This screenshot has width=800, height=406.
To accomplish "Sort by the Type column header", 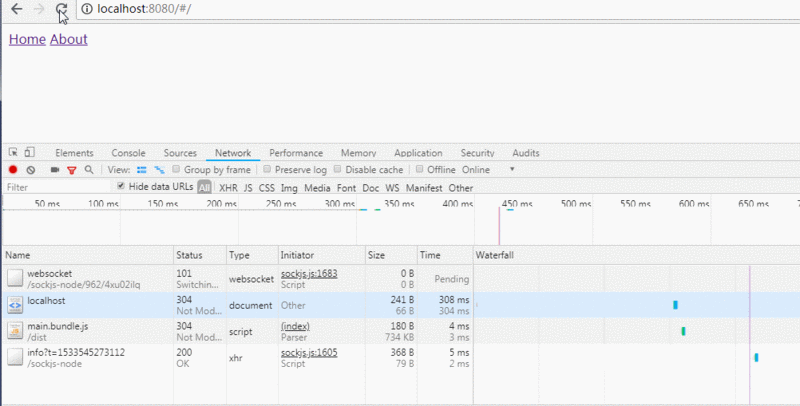I will pos(253,255).
